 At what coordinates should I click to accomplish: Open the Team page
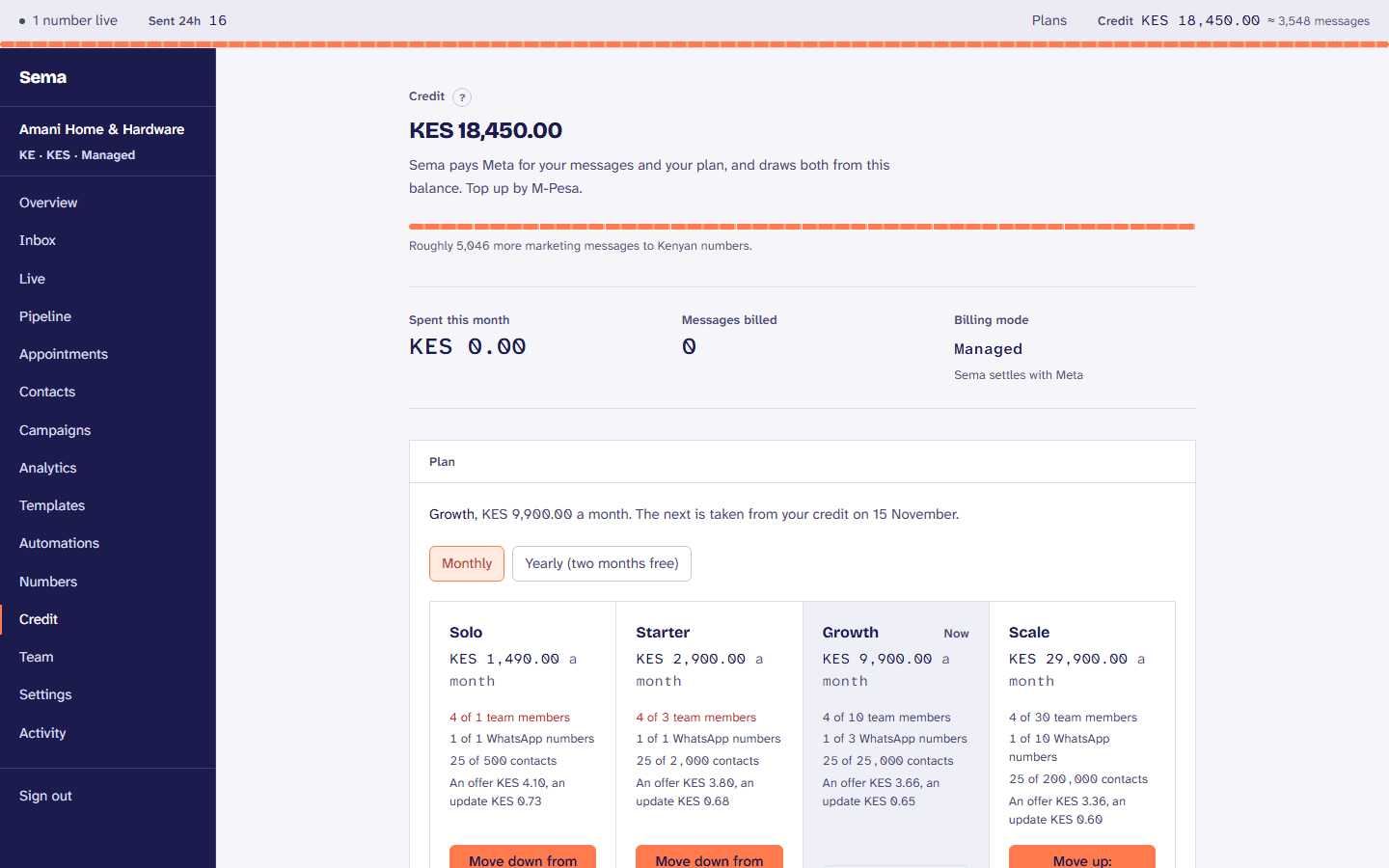(37, 657)
